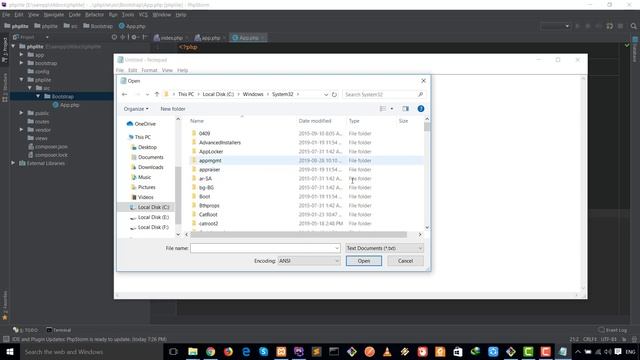Screen dimensions: 640x360
Task: Open Skype from the taskbar
Action: pyautogui.click(x=264, y=351)
